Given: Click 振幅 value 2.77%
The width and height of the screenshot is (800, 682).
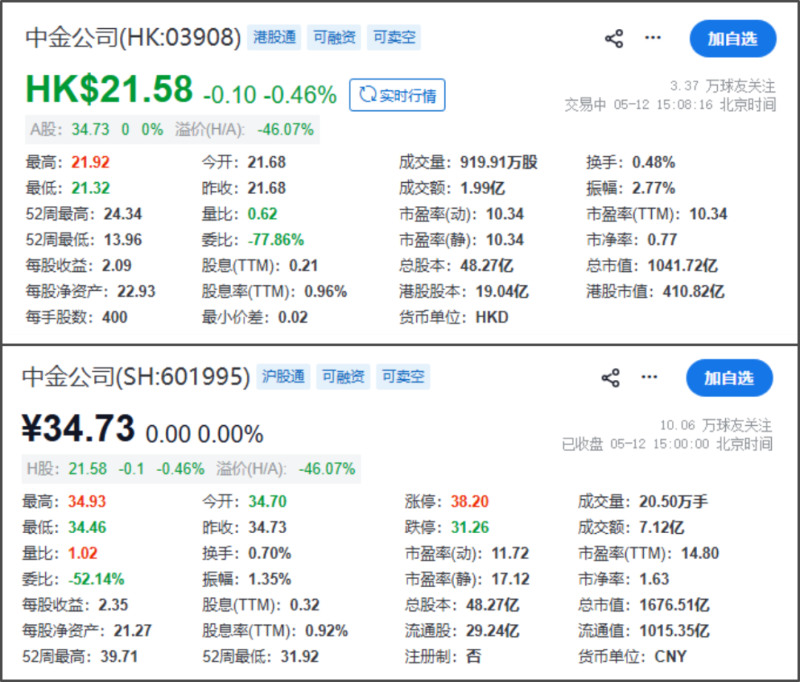Looking at the screenshot, I should point(654,188).
